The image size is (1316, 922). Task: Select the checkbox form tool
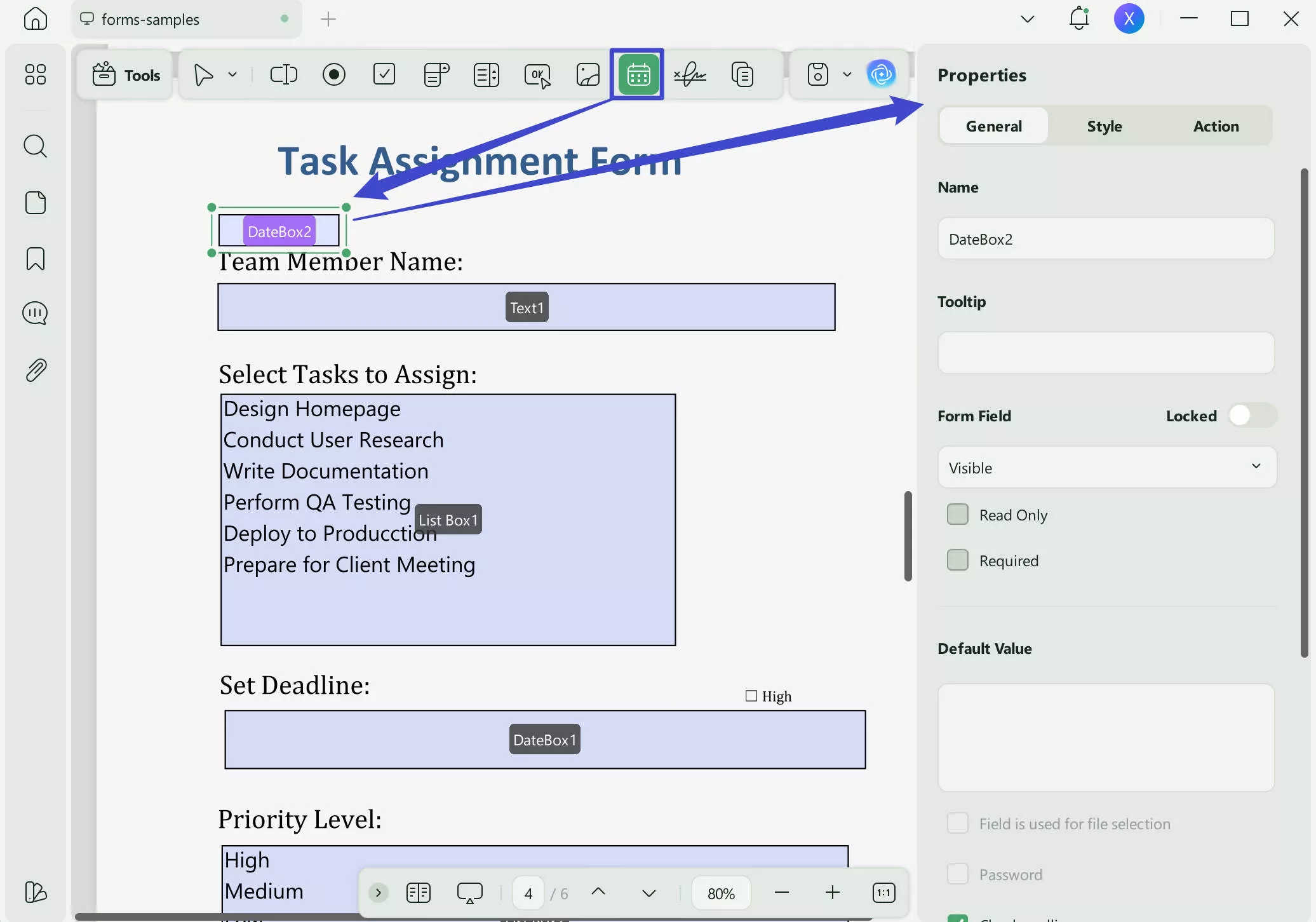(x=384, y=74)
